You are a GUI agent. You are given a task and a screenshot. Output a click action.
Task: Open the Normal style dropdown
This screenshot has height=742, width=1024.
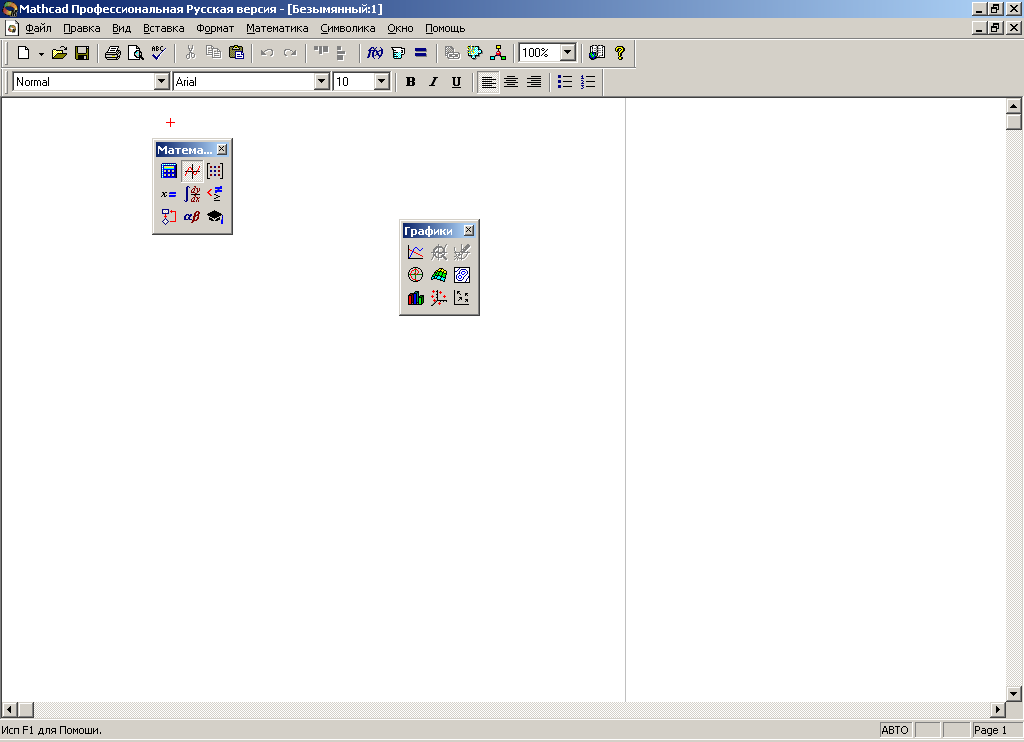[x=161, y=82]
